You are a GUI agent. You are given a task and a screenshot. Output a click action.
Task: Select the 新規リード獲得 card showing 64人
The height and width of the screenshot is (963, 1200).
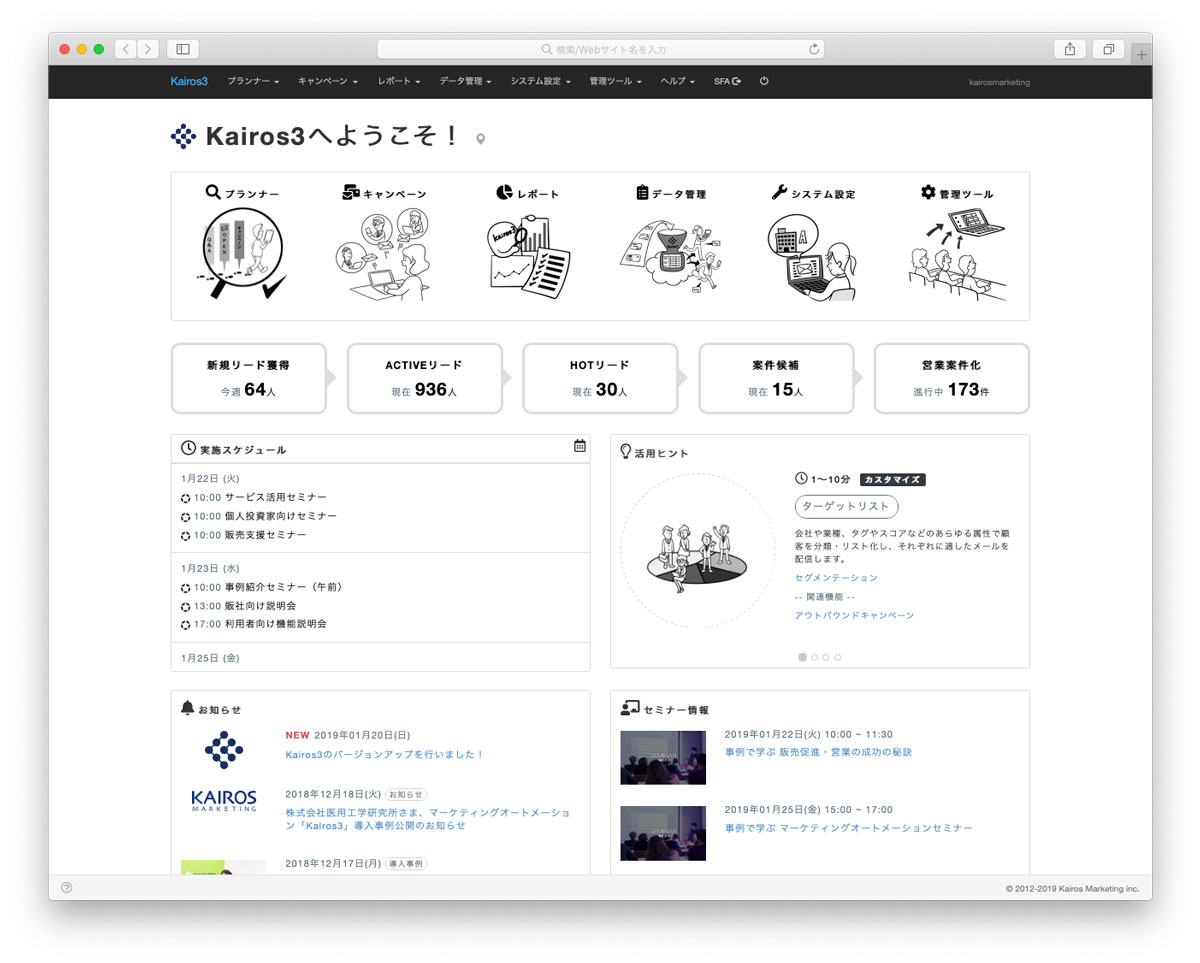[249, 378]
